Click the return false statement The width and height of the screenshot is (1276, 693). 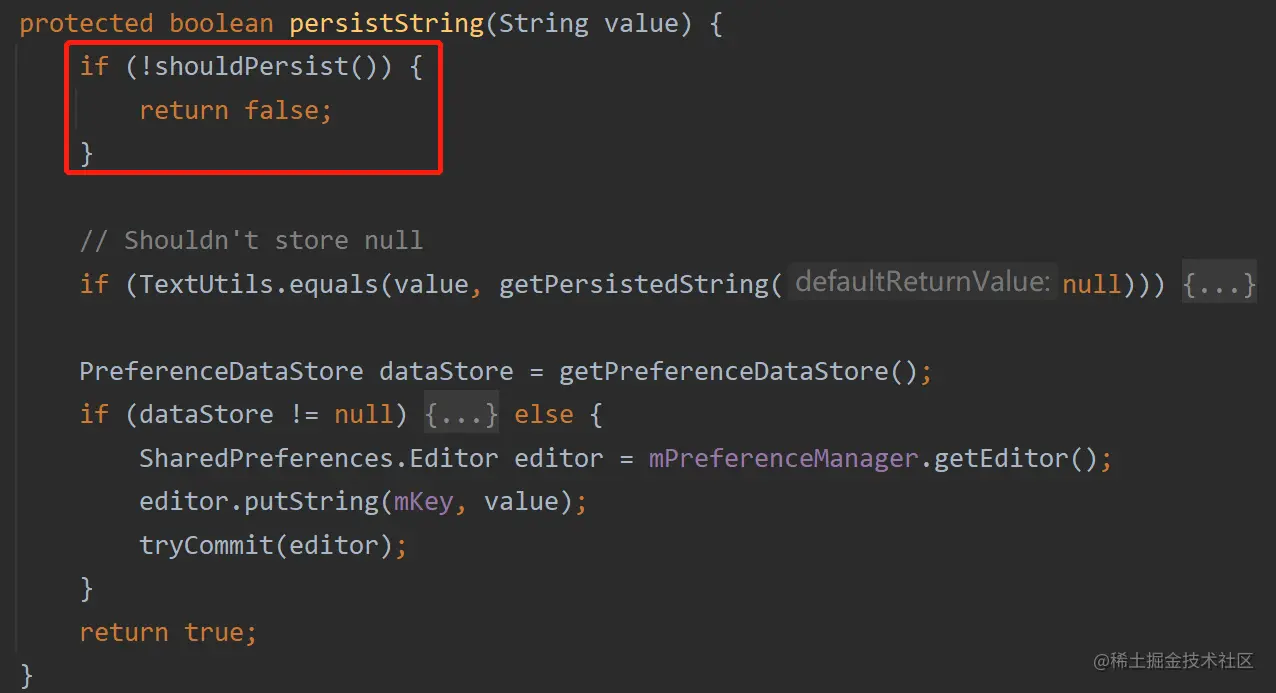coord(235,110)
